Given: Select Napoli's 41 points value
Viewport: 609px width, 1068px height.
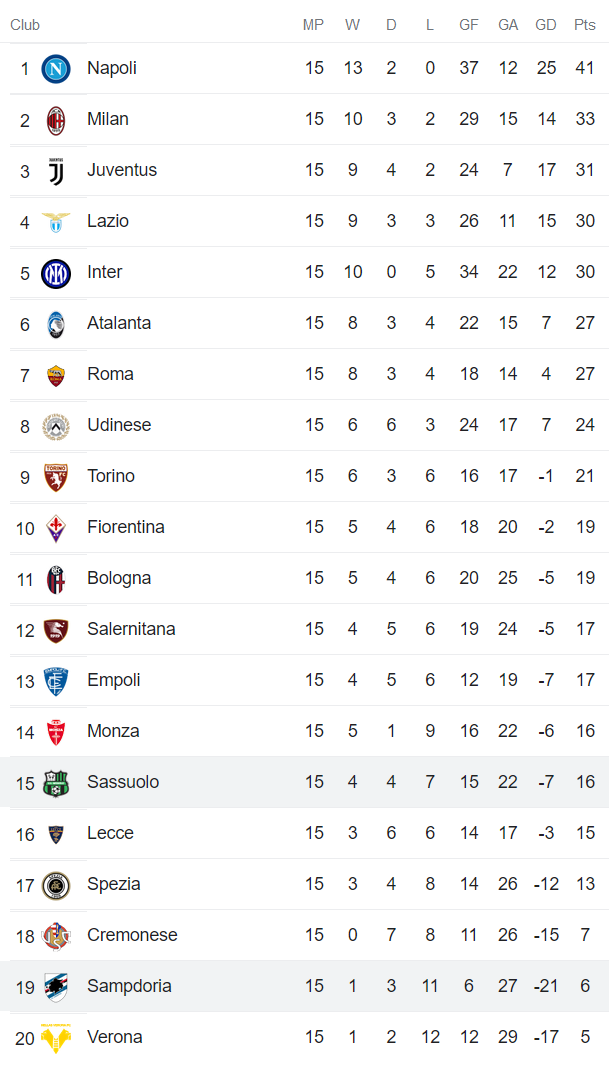Looking at the screenshot, I should 585,68.
